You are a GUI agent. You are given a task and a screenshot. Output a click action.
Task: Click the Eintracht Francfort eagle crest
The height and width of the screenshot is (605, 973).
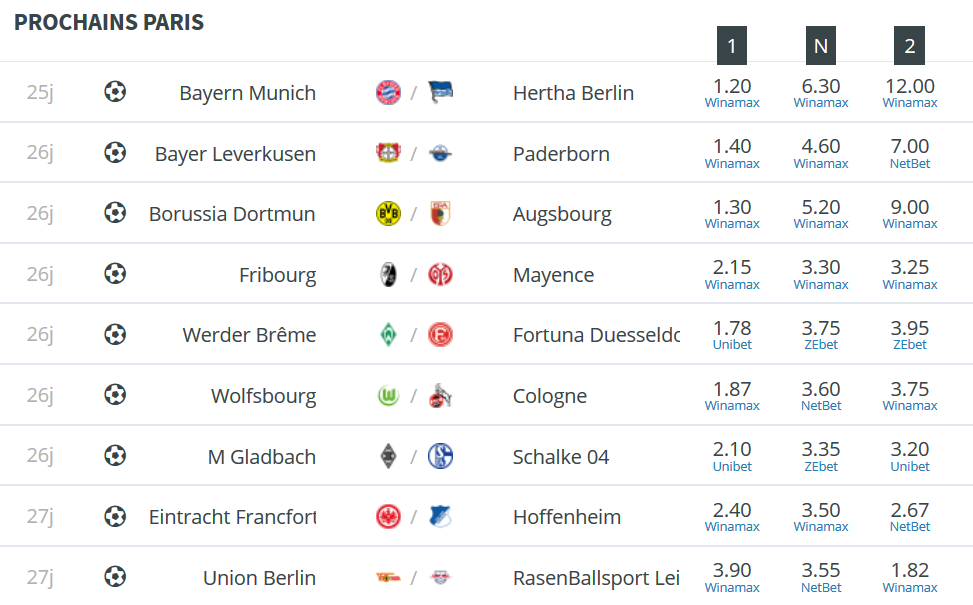[x=388, y=516]
